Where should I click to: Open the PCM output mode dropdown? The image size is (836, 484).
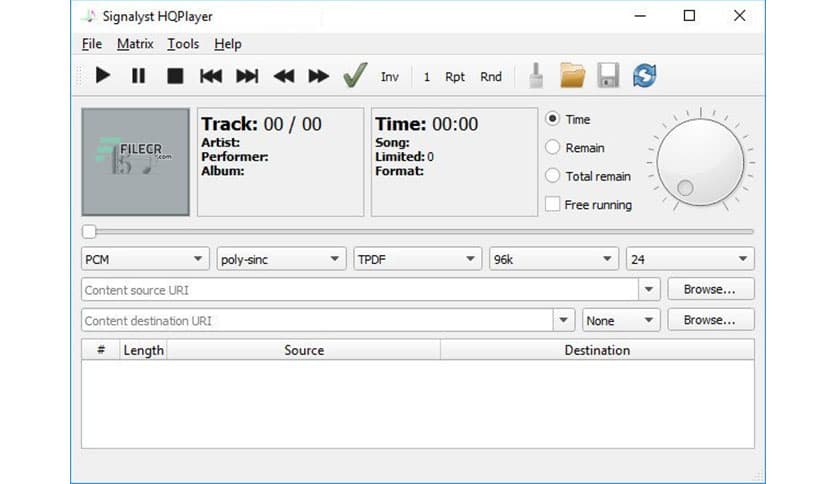pos(145,259)
